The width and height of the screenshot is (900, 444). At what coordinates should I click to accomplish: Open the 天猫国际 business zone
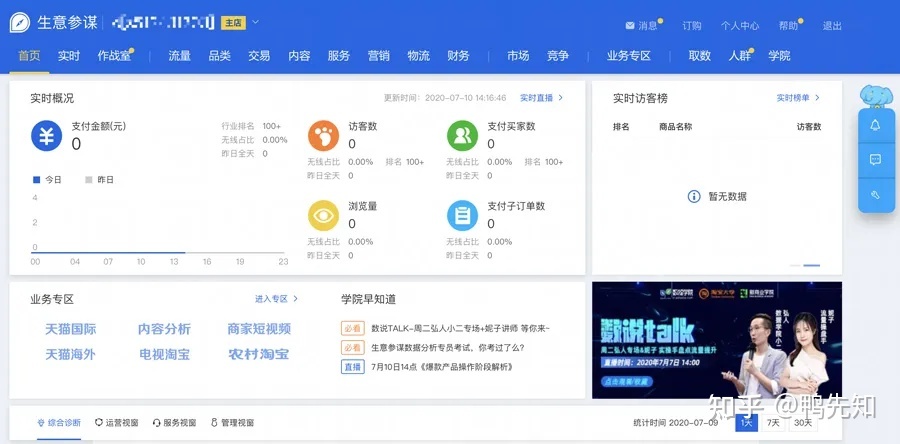(x=71, y=329)
